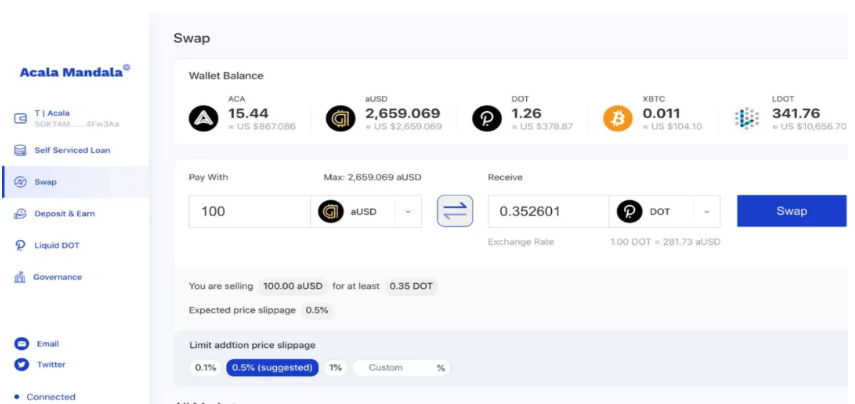This screenshot has height=404, width=855.
Task: Select 0.1% slippage limit
Action: coord(206,367)
